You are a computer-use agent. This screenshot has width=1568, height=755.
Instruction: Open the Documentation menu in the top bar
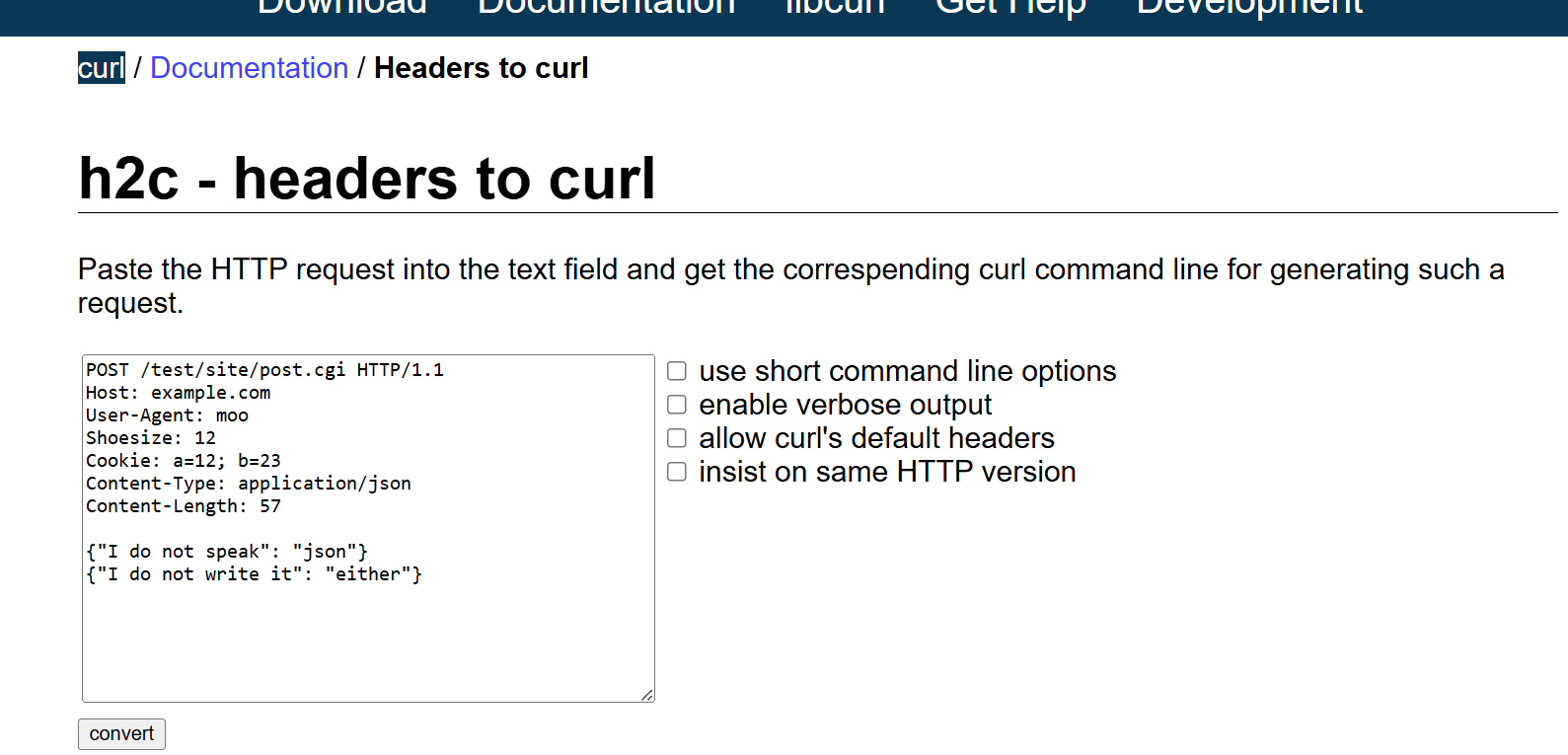tap(606, 8)
